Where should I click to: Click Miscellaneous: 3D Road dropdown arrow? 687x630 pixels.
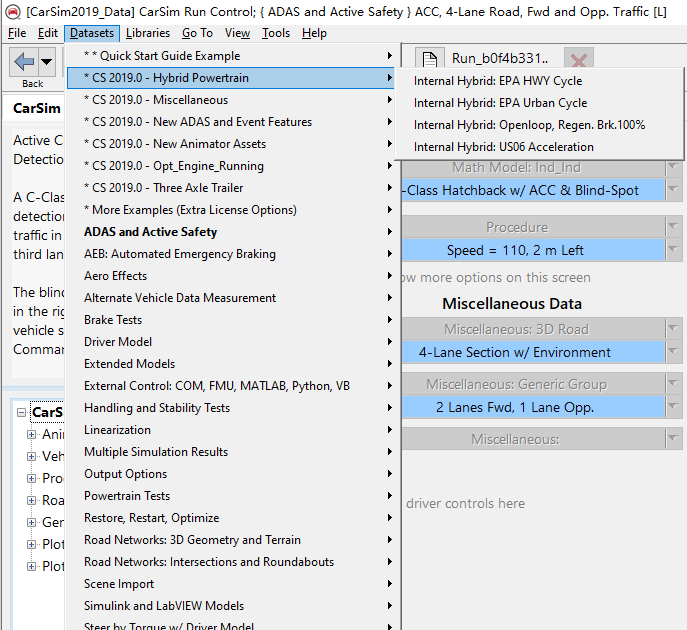(x=673, y=329)
